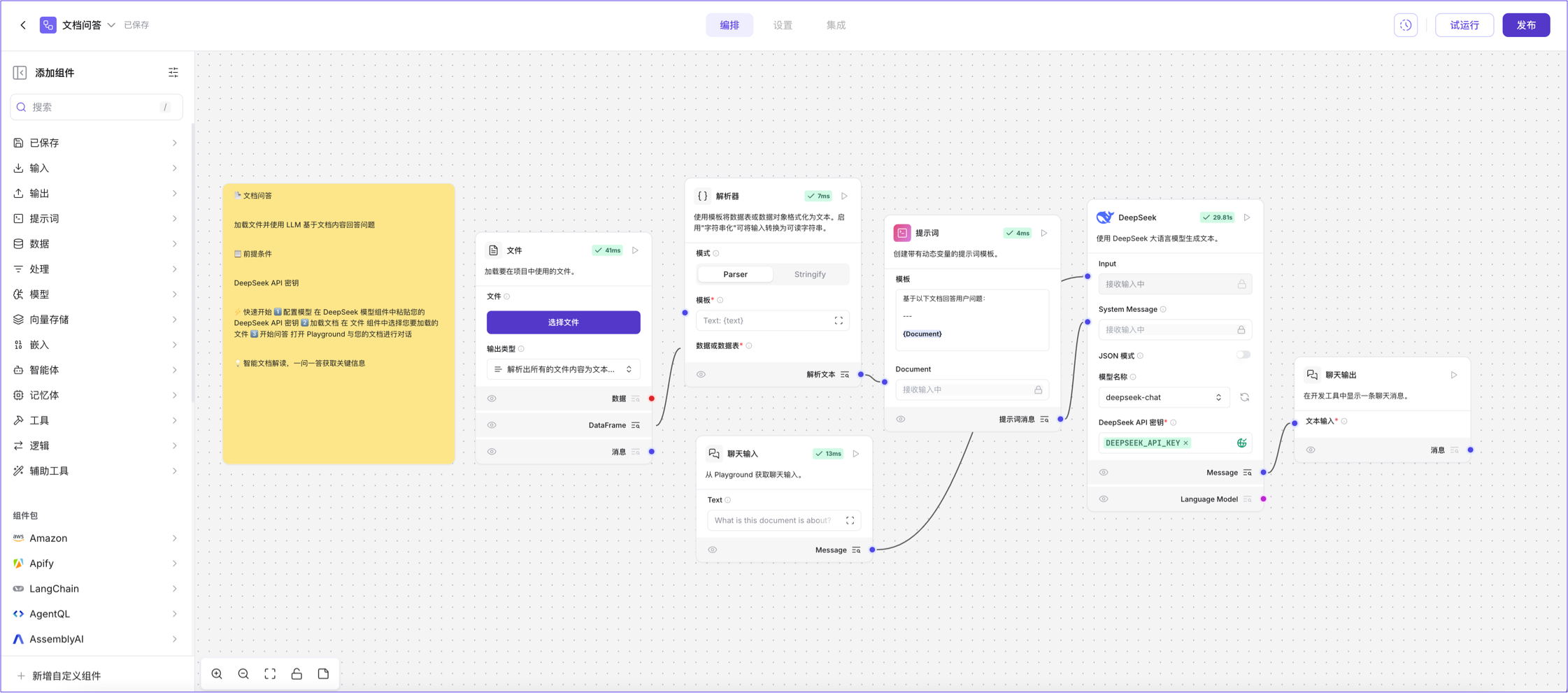Open version history clock icon
The width and height of the screenshot is (1568, 693).
coord(1405,25)
